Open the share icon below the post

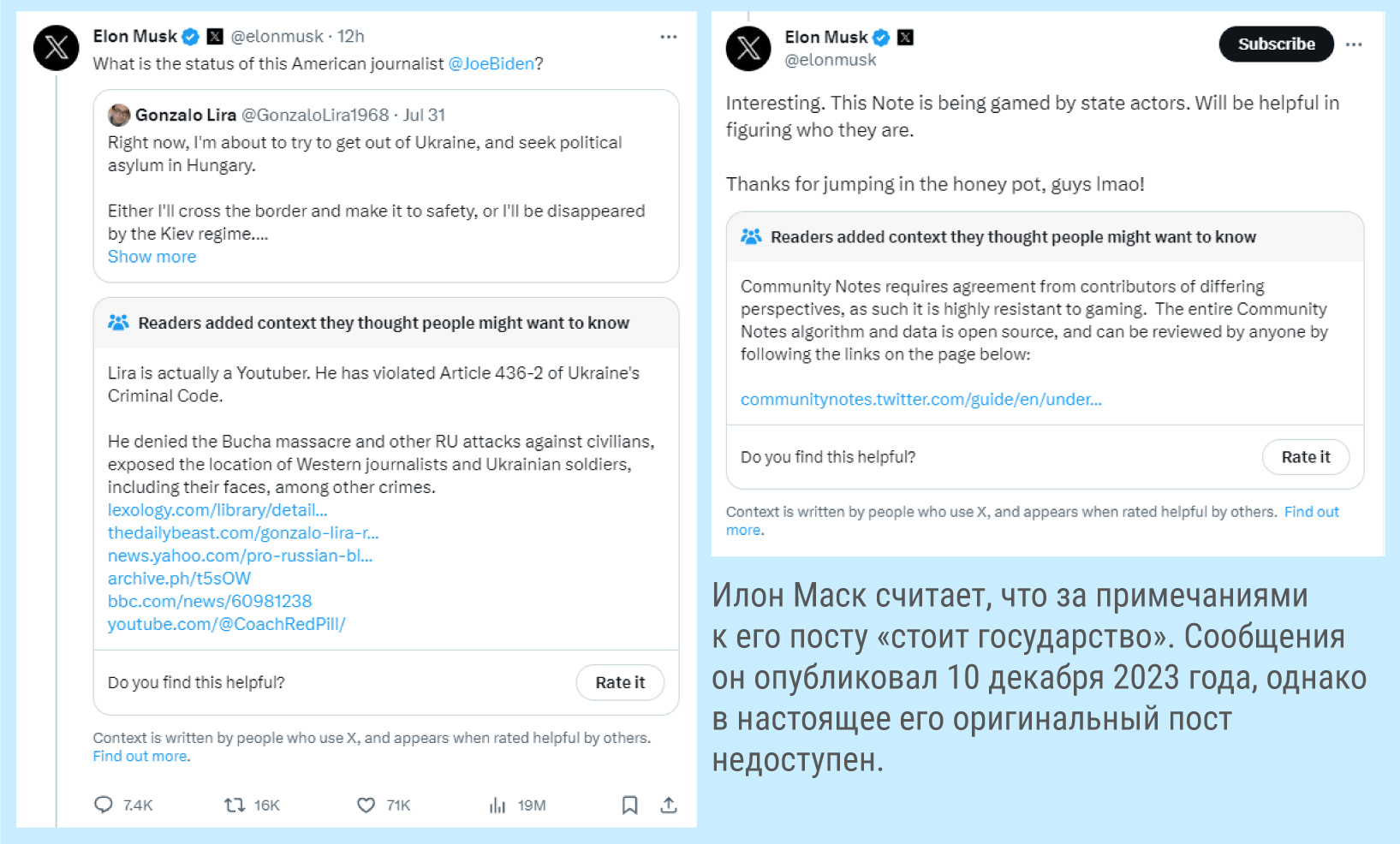point(668,805)
